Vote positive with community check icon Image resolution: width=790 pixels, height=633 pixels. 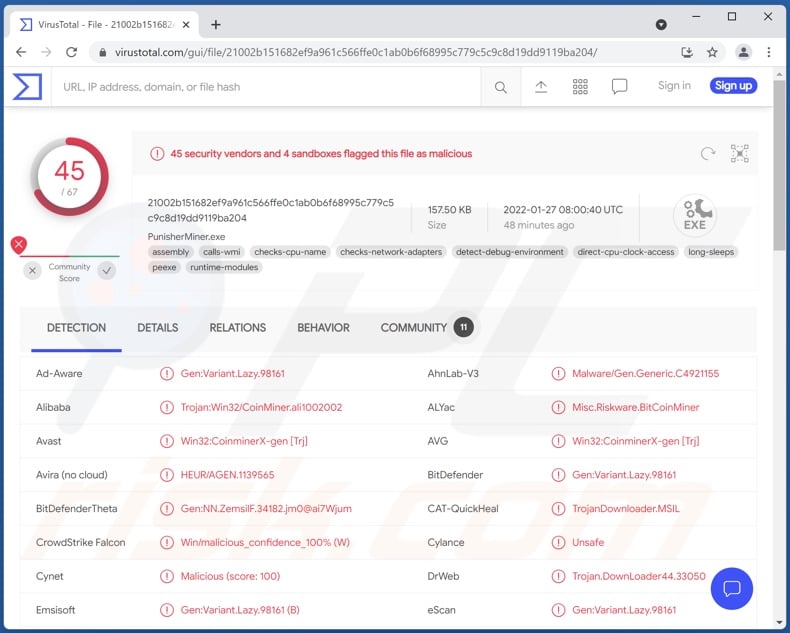(x=107, y=271)
